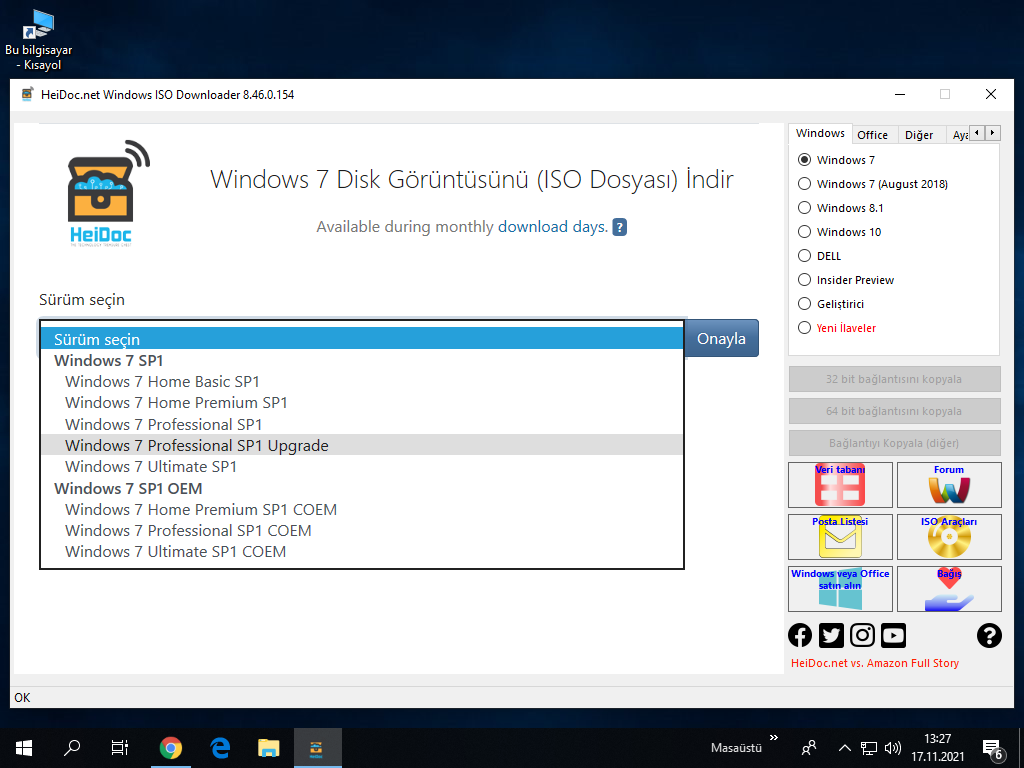Click the Masaüstü toolbar on taskbar
Viewport: 1024px width, 768px height.
[x=736, y=748]
